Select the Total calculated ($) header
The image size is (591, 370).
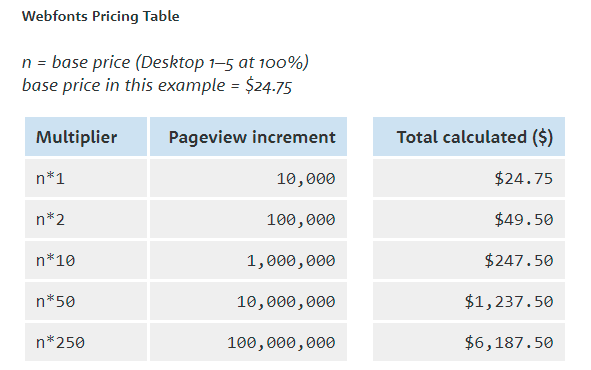tap(469, 136)
